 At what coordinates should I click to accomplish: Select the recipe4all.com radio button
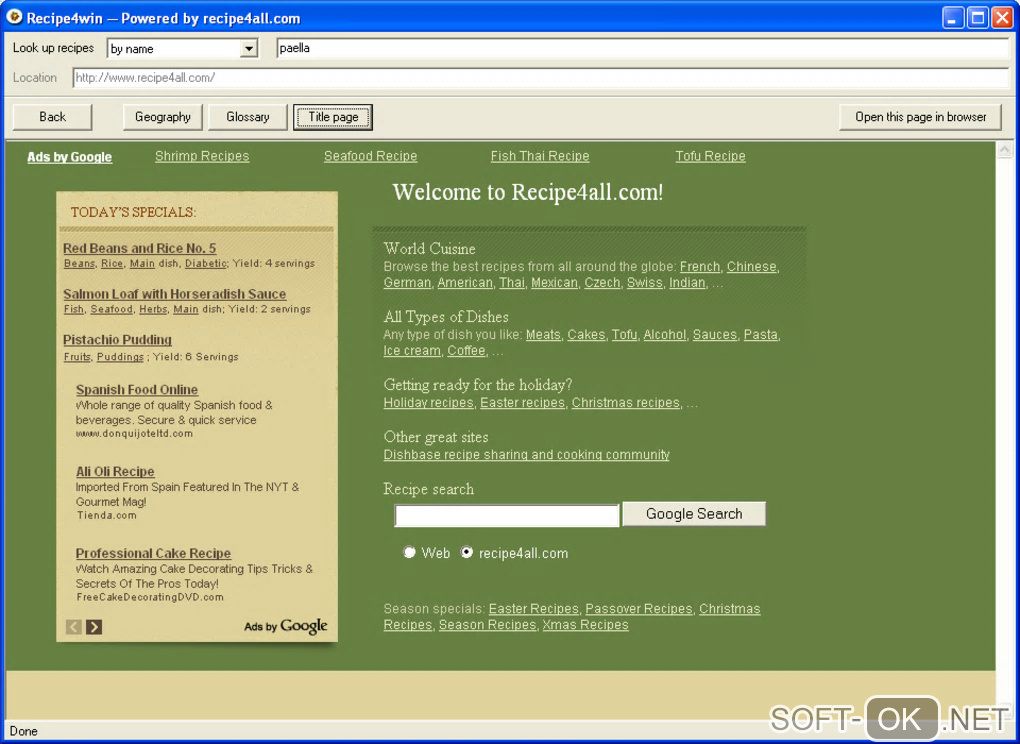point(466,552)
